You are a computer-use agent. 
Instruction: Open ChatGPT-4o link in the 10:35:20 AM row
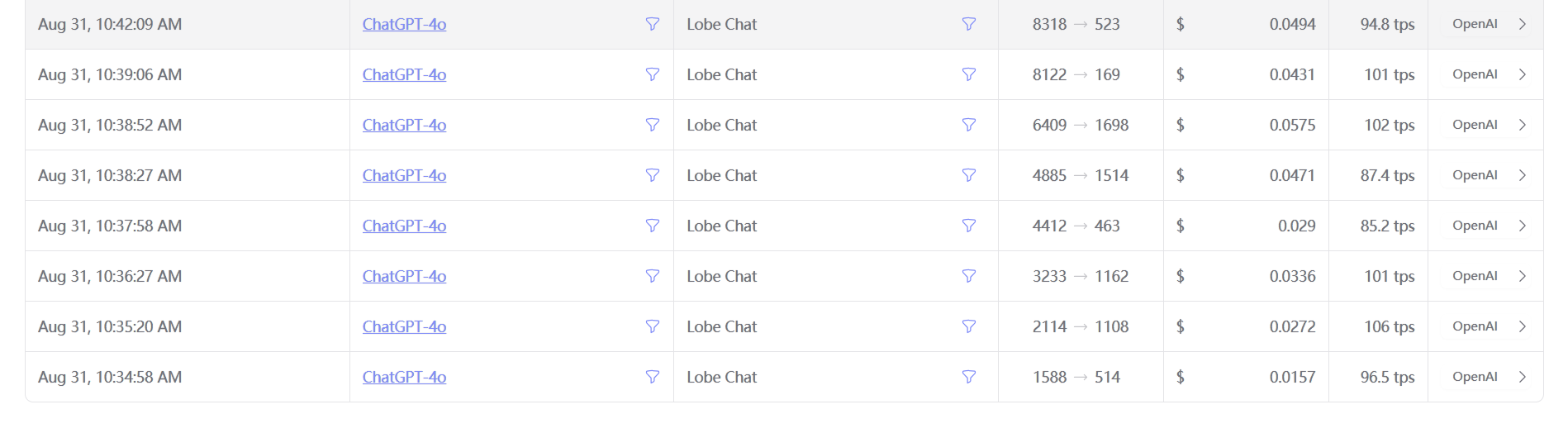(x=404, y=326)
